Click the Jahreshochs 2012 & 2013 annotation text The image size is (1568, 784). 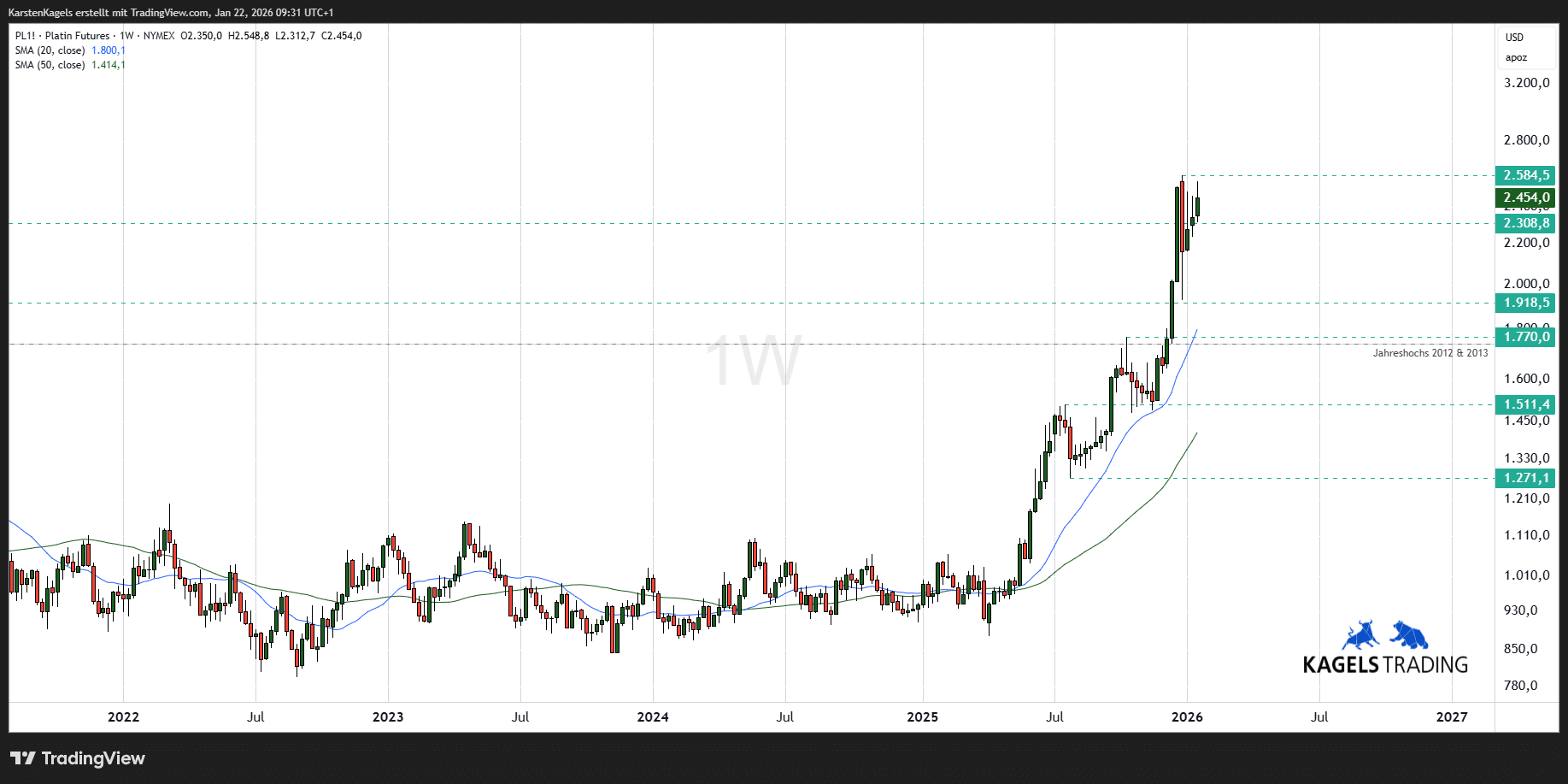point(1430,353)
